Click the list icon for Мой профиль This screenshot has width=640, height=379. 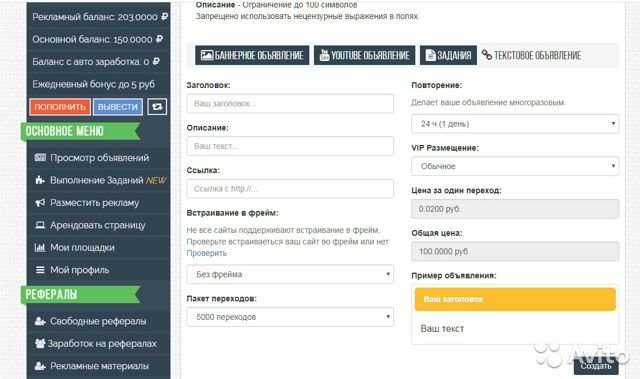(x=40, y=270)
